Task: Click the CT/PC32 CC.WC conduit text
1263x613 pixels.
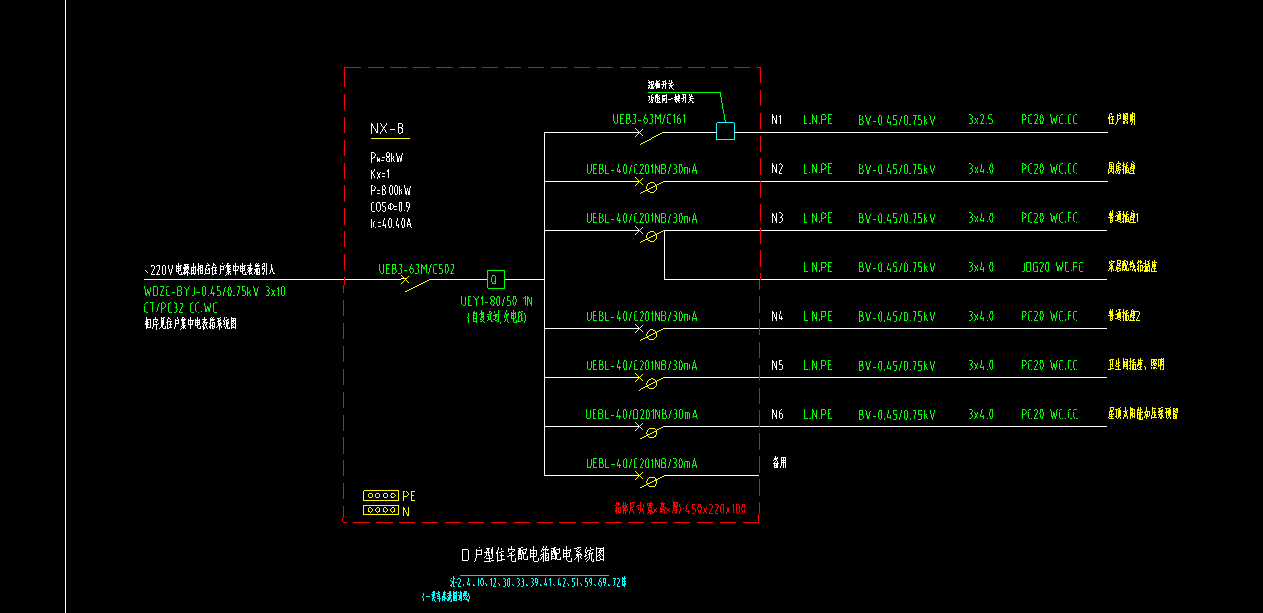Action: (x=181, y=308)
